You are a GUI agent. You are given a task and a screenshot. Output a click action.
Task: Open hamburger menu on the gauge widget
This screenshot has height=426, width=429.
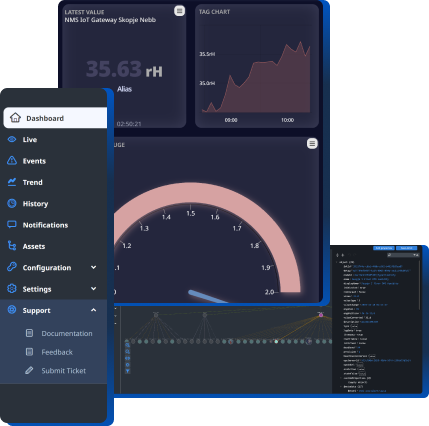pyautogui.click(x=312, y=144)
